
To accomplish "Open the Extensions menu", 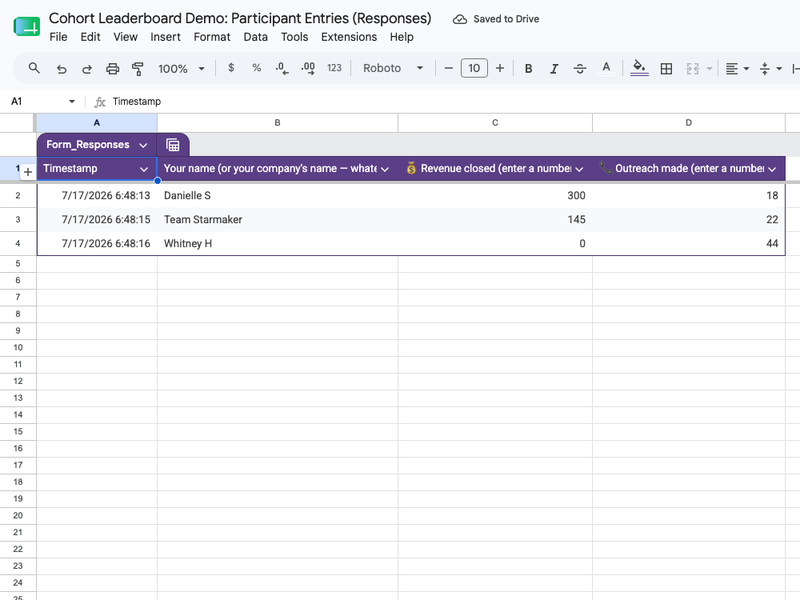I will (349, 37).
